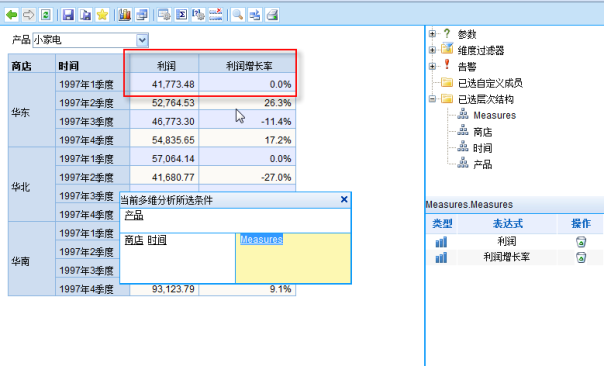Delete 利润增长率 measure using its trash icon
Screen dimensions: 604x366
coord(581,257)
